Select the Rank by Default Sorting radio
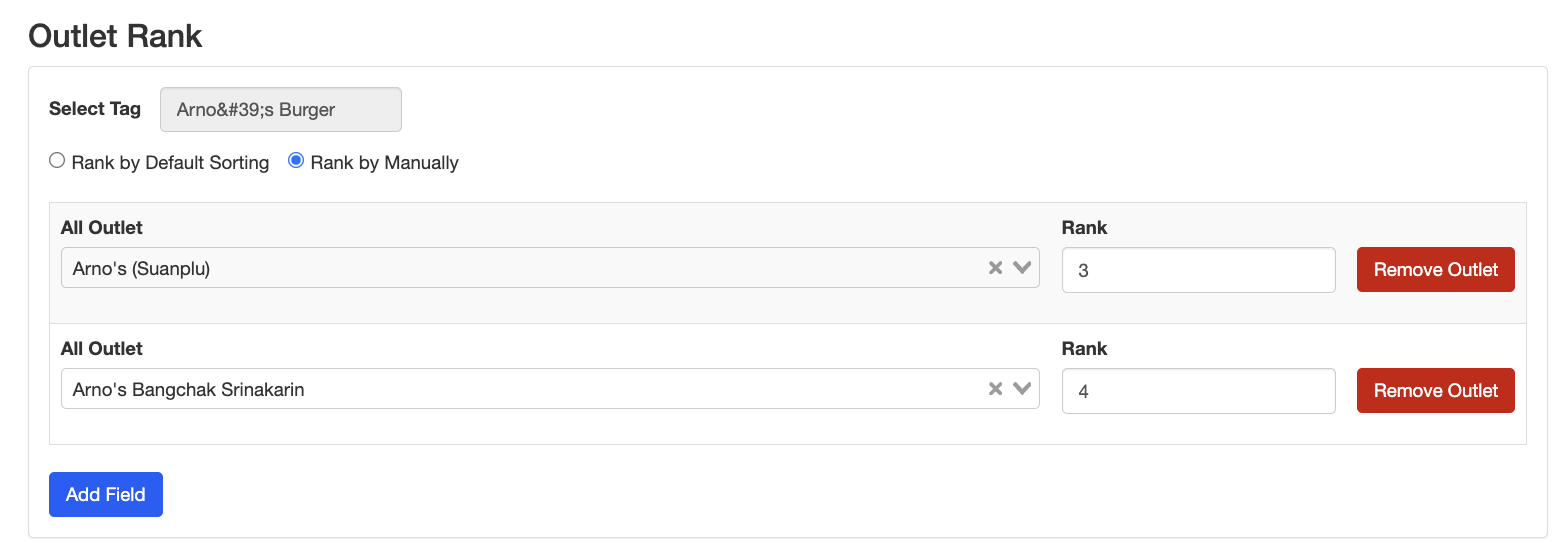Screen dimensions: 1562x554 (57, 161)
